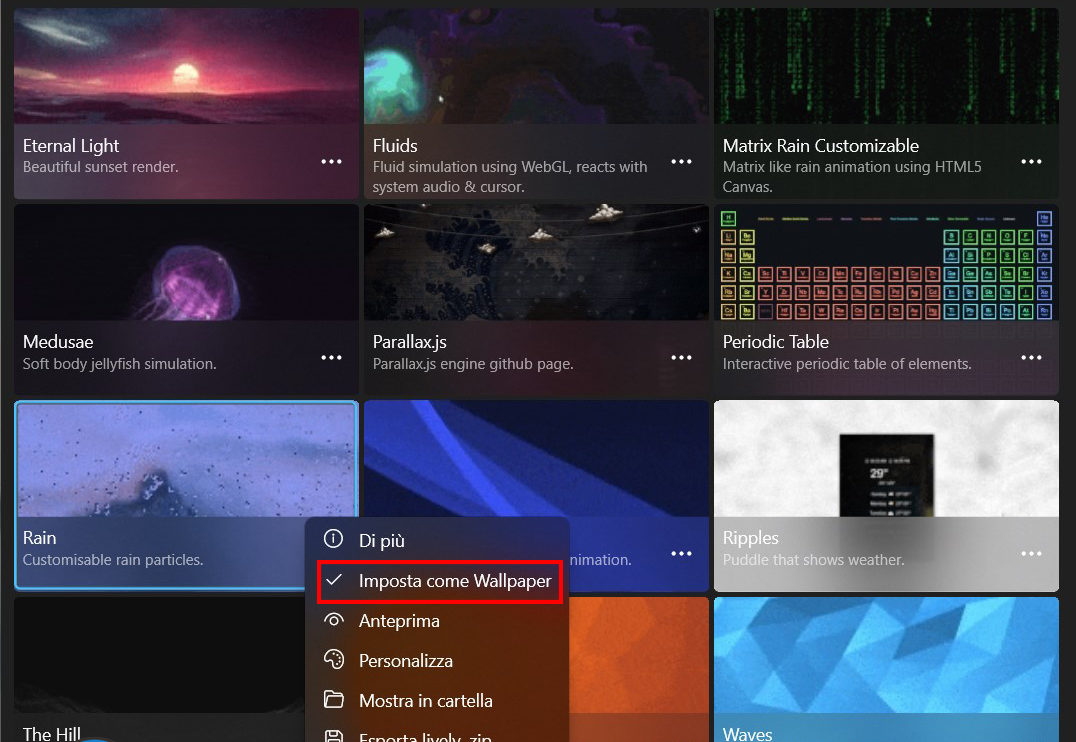Click the checkmark icon beside Imposta come Wallpaper
This screenshot has height=742, width=1076.
[x=334, y=580]
